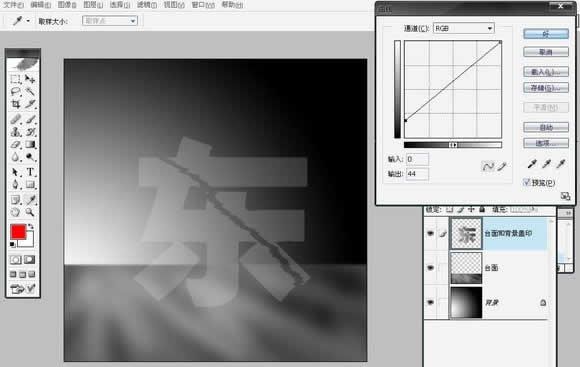Select the Magic Wand tool
This screenshot has height=367, width=580.
pyautogui.click(x=30, y=91)
